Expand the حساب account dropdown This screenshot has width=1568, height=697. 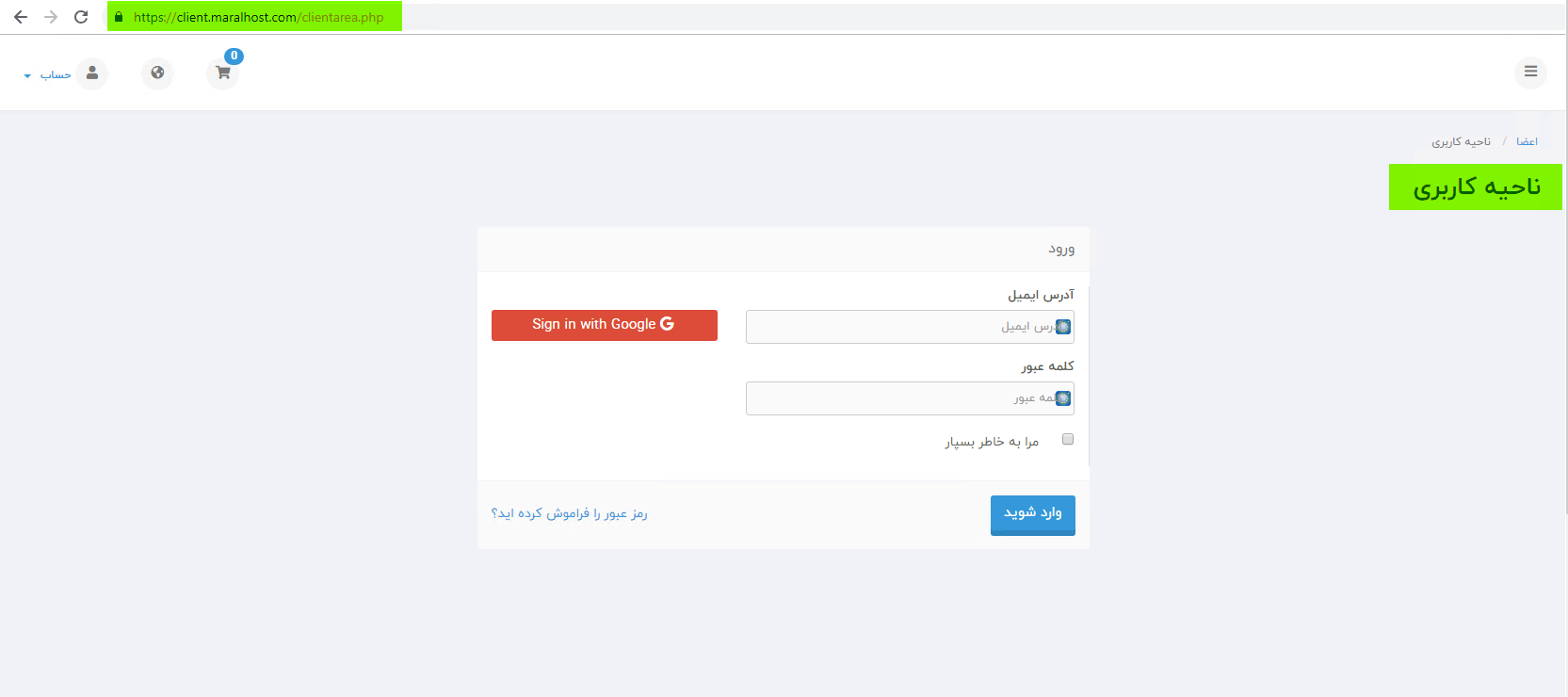pos(47,74)
